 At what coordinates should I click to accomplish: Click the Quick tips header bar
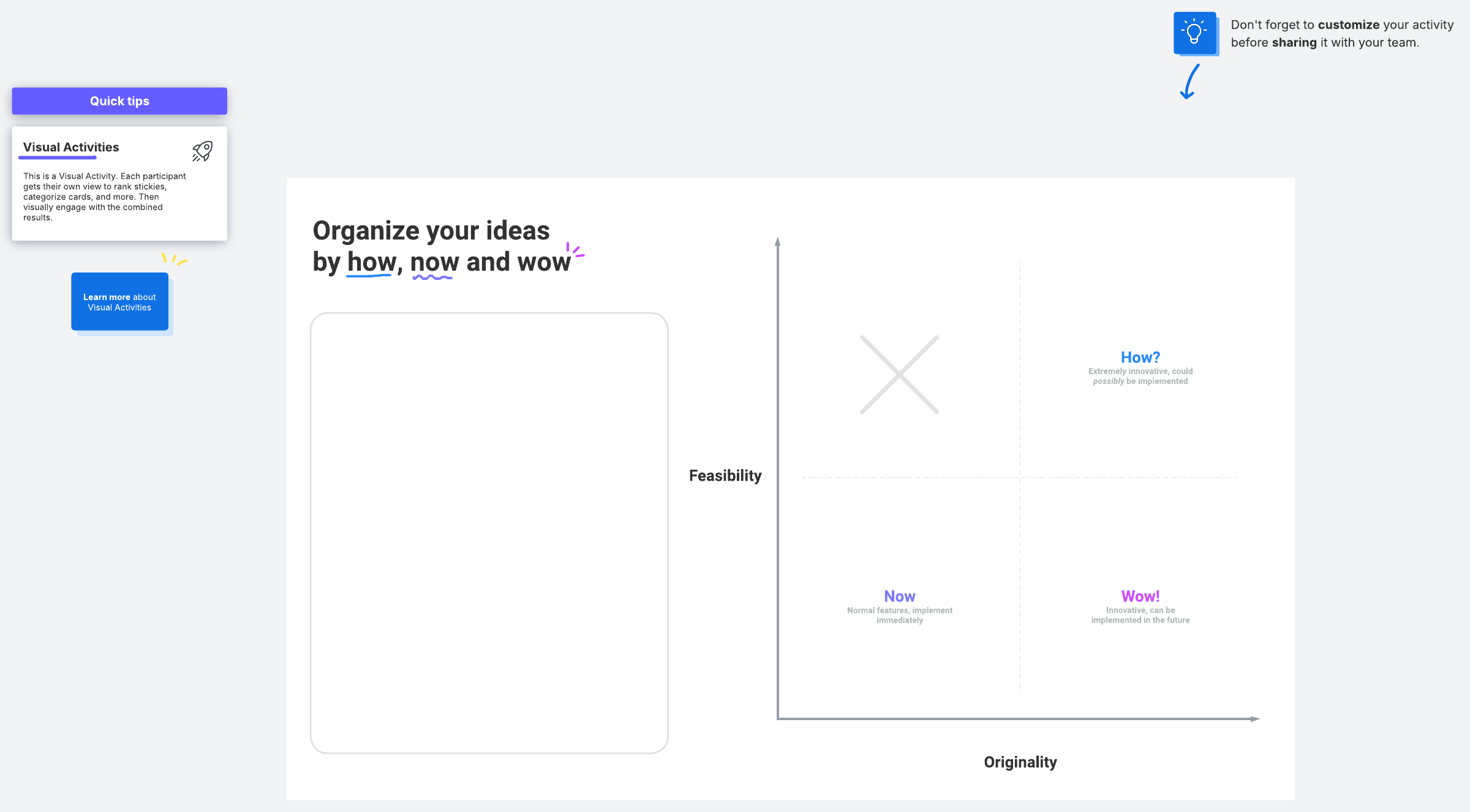(119, 101)
